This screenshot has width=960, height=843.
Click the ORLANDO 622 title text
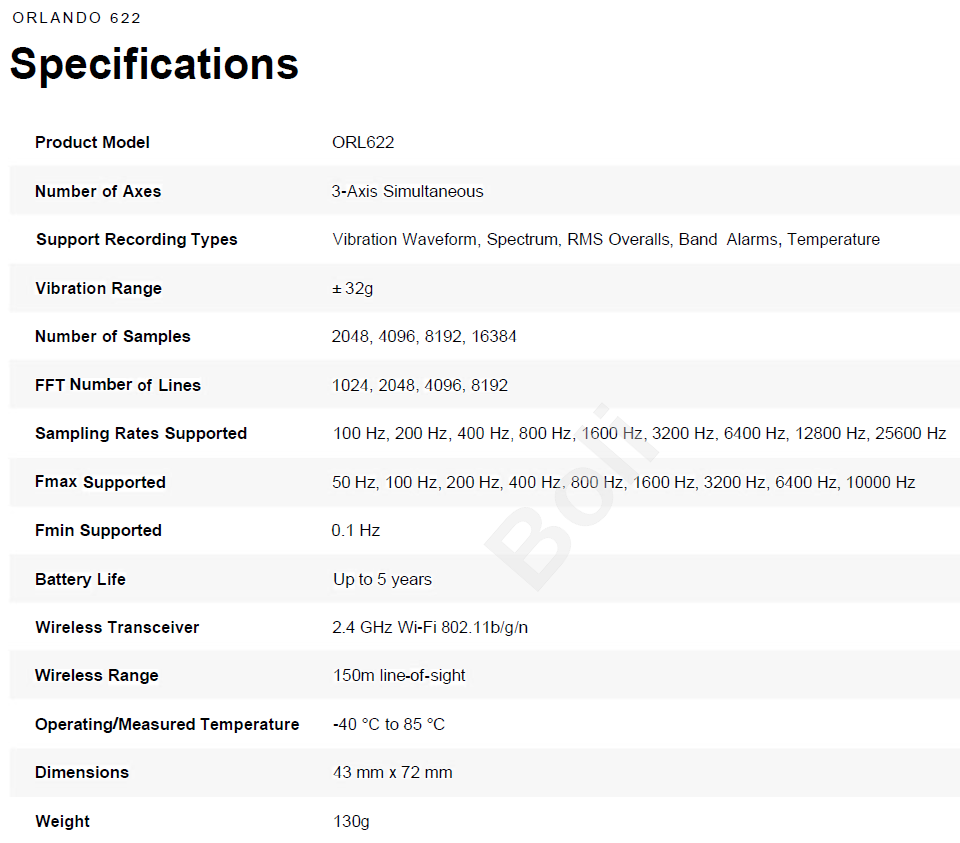point(77,18)
